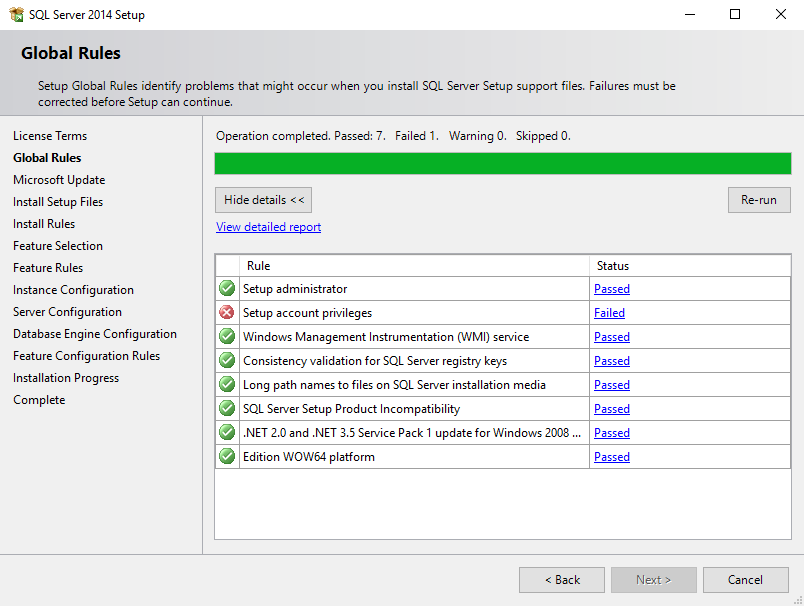The image size is (804, 606).
Task: Click green check icon for Long path names rule
Action: click(x=227, y=385)
